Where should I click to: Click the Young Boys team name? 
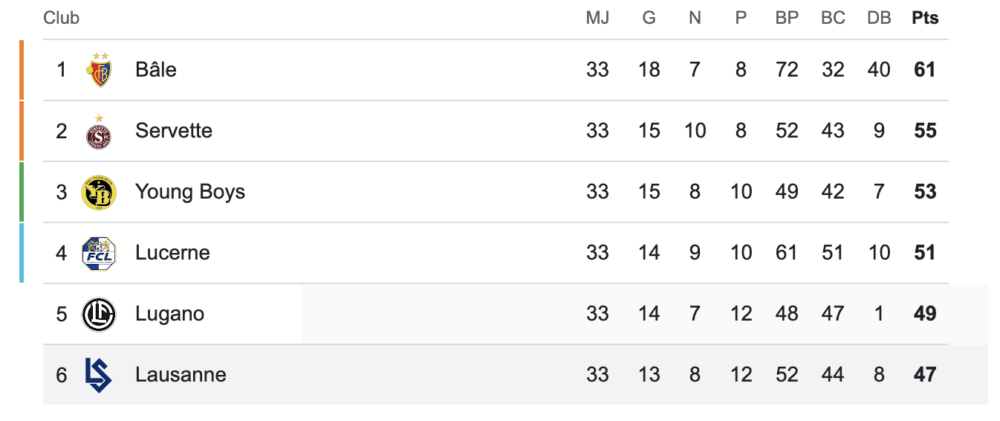pyautogui.click(x=190, y=192)
